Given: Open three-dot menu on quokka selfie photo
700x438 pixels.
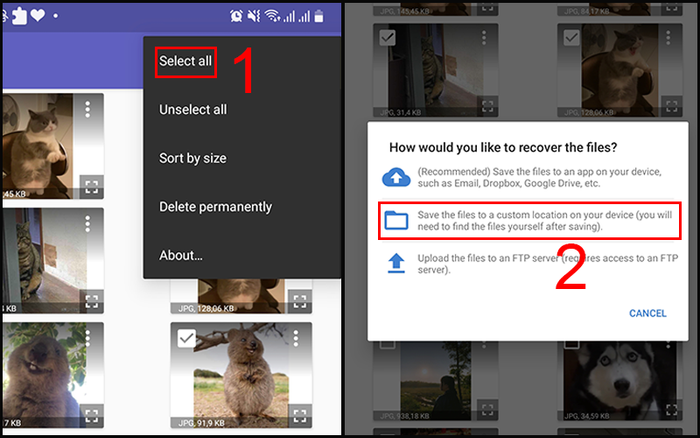Looking at the screenshot, I should (x=88, y=338).
